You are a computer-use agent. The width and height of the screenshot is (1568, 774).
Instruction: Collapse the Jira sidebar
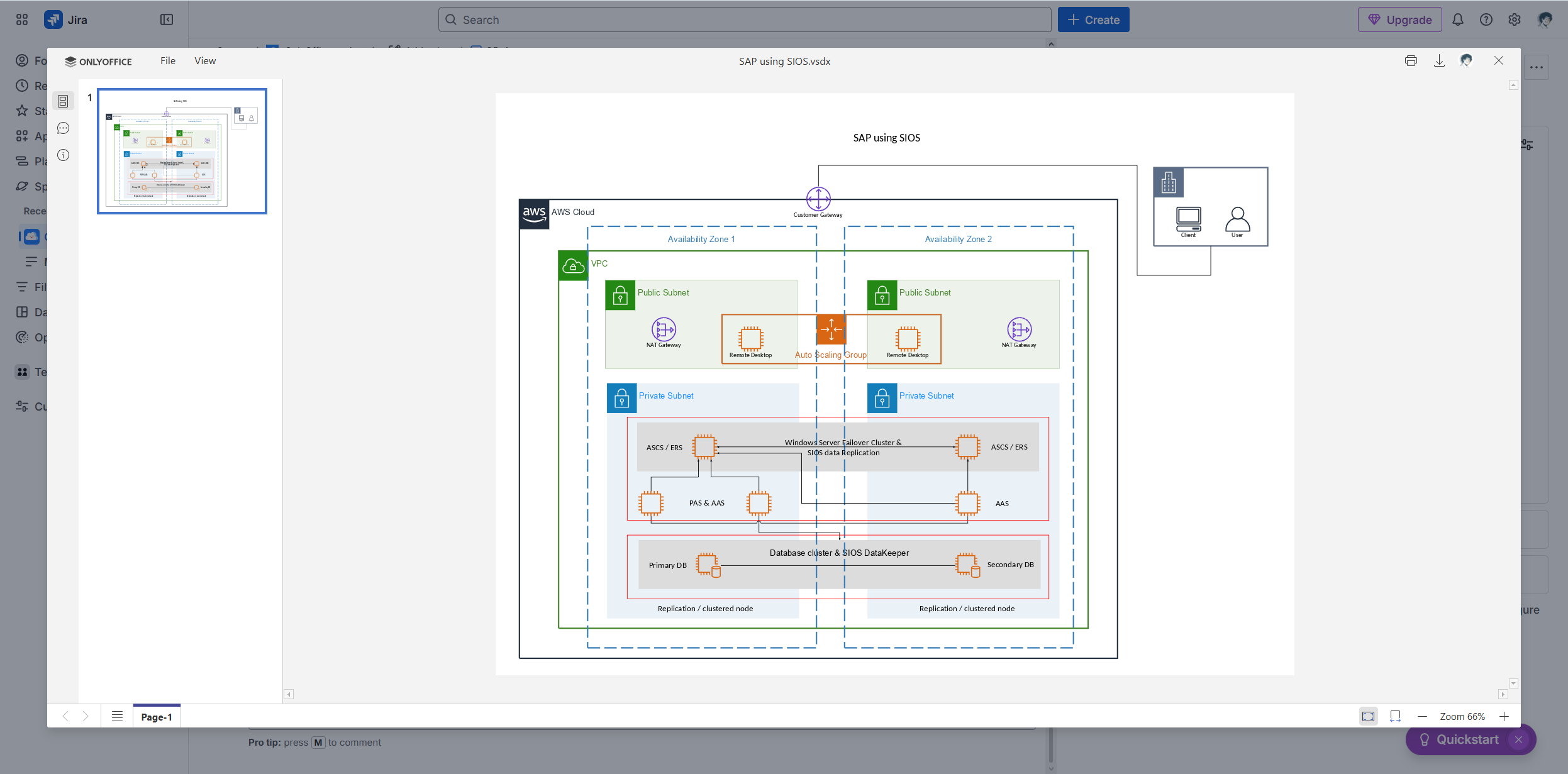click(166, 19)
